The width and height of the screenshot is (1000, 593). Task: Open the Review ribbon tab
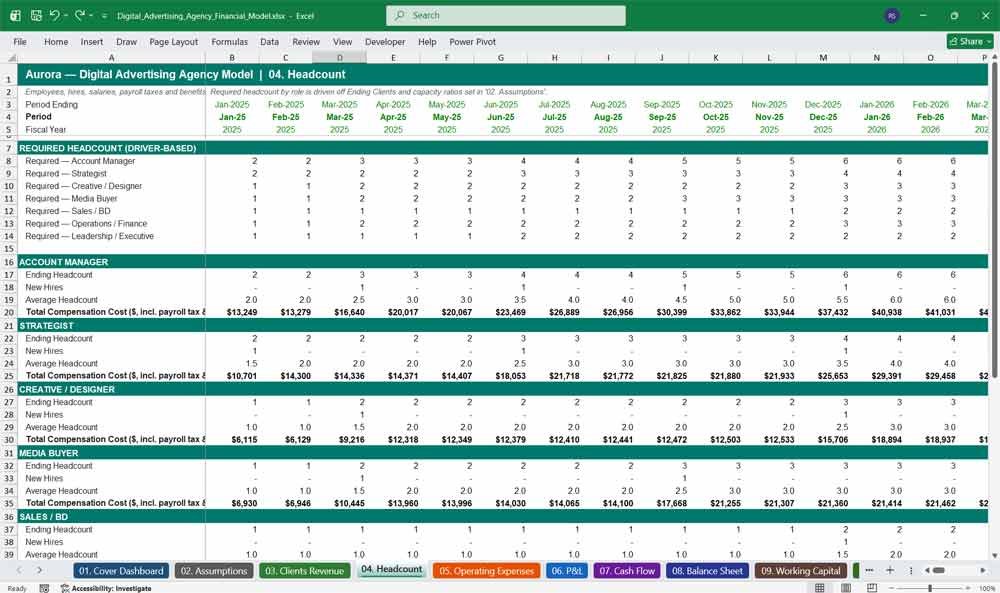306,41
